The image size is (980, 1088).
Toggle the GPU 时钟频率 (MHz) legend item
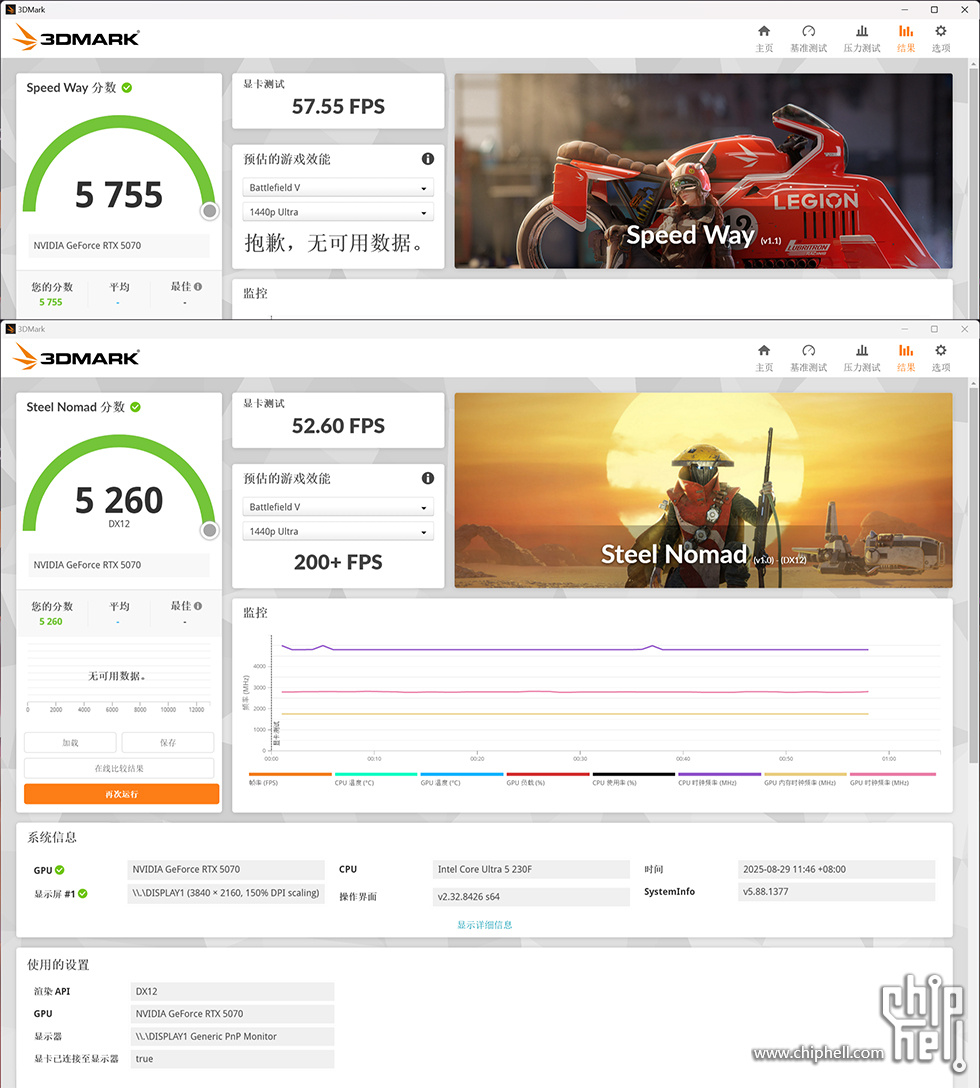(x=893, y=779)
